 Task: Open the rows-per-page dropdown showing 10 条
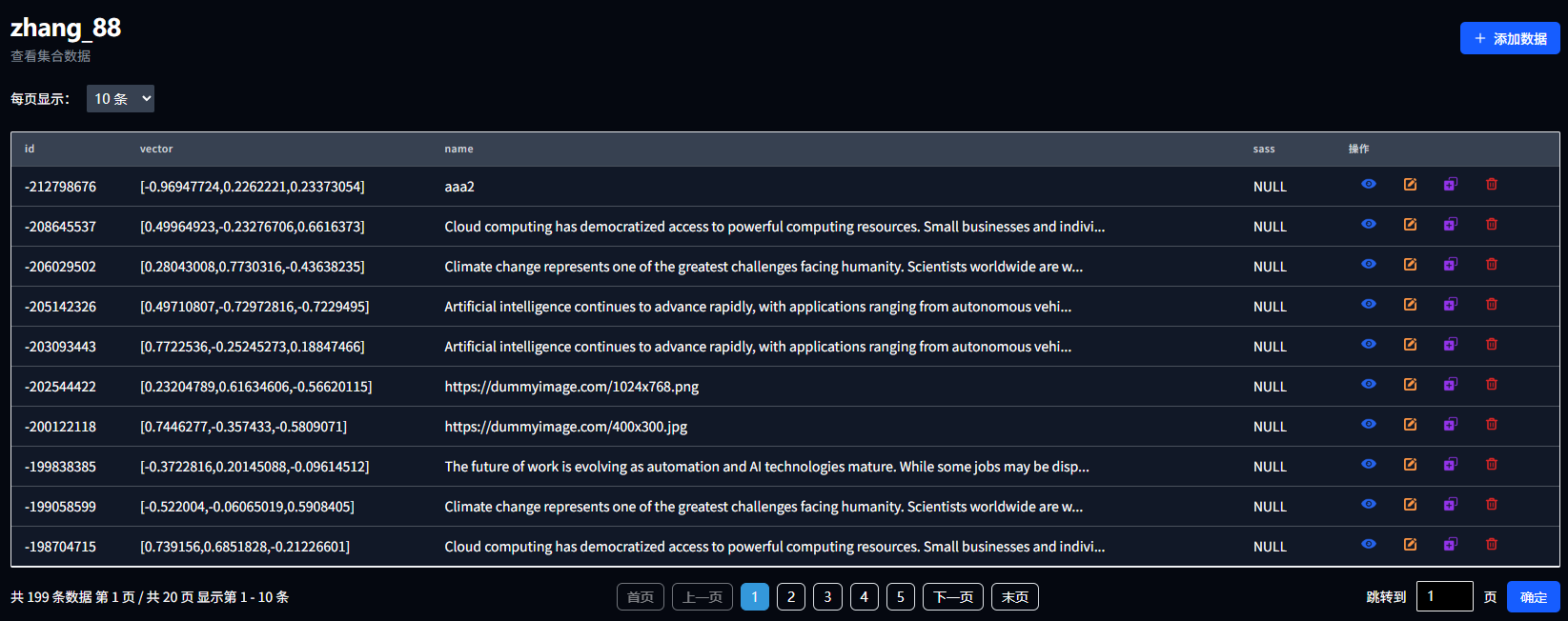(120, 99)
